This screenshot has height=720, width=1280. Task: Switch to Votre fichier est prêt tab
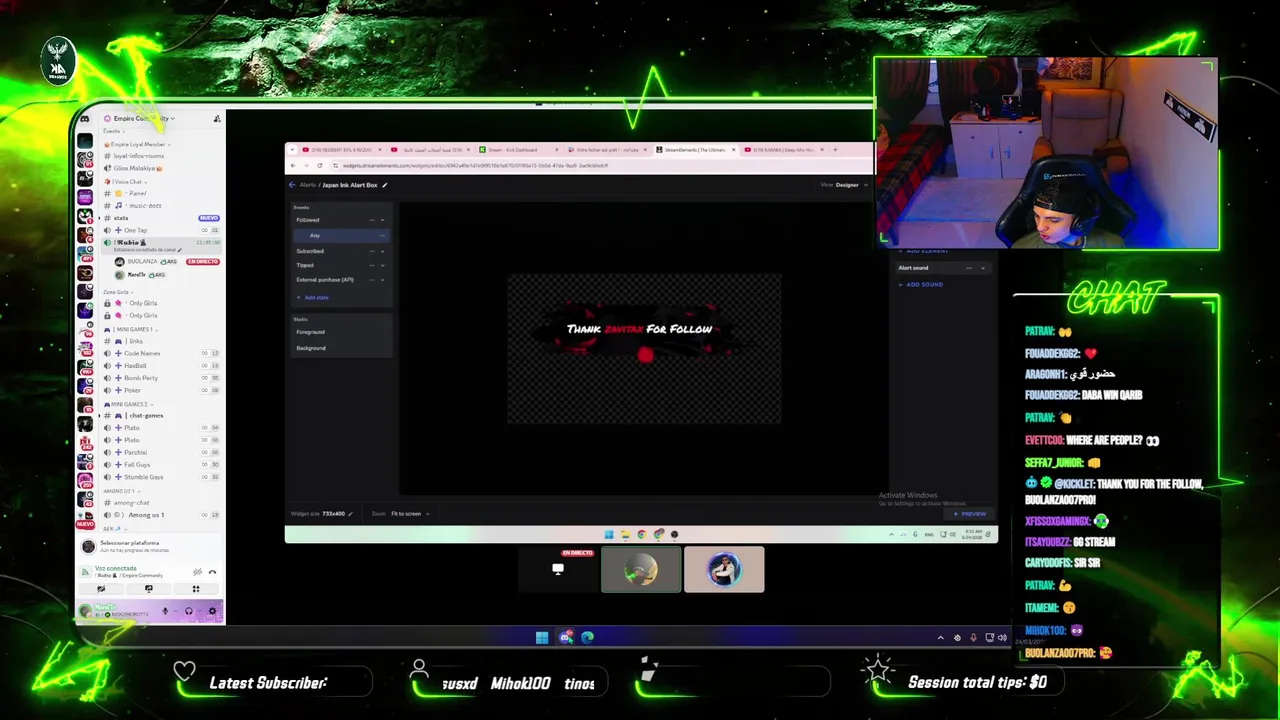(x=605, y=150)
